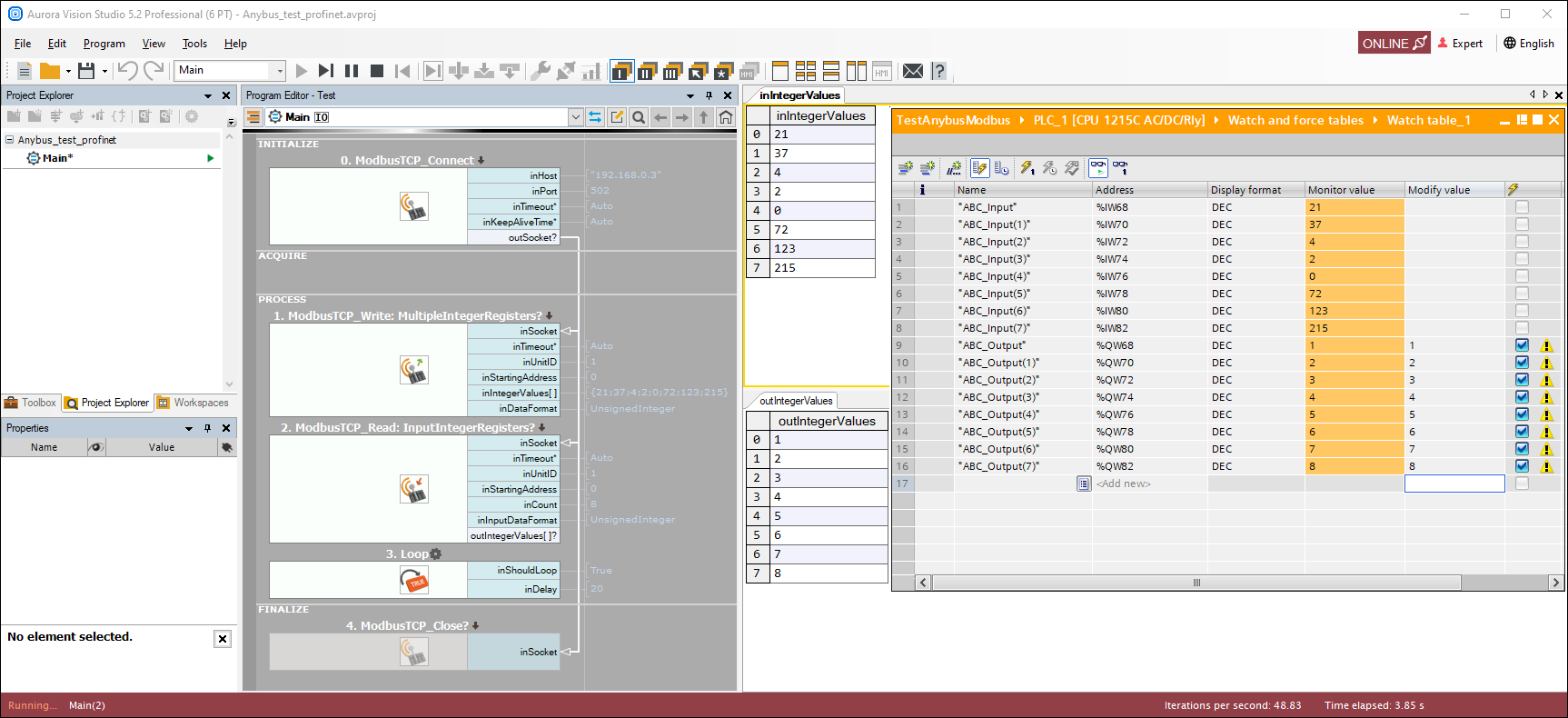The width and height of the screenshot is (1568, 718).
Task: Open the Main program dropdown in toolbar
Action: (279, 71)
